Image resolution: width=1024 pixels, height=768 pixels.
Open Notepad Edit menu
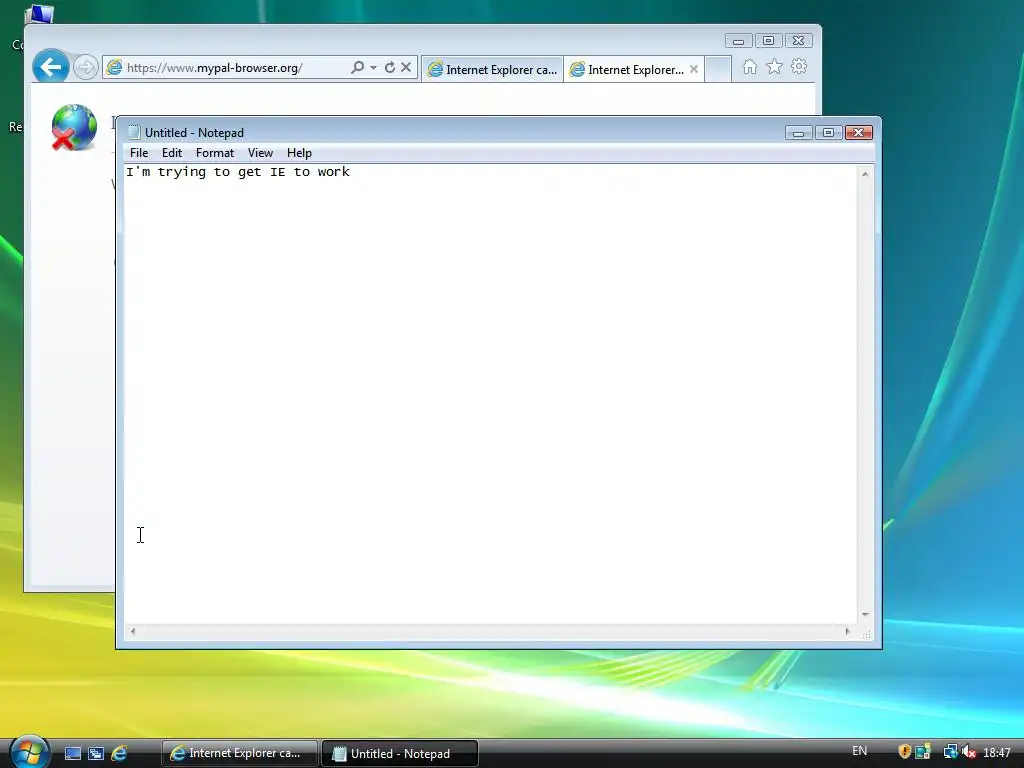point(172,153)
